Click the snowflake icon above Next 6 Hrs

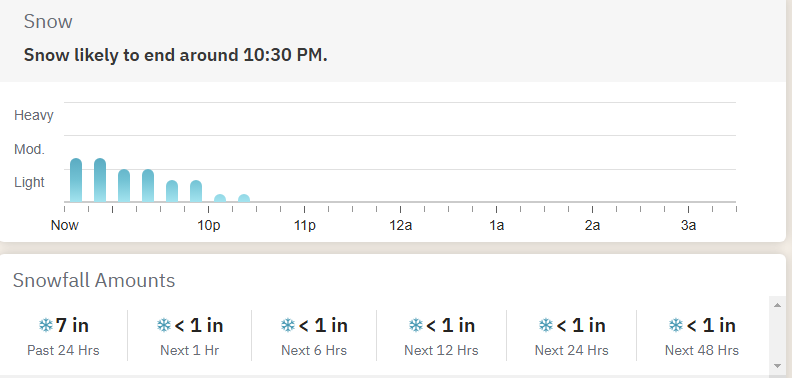(x=288, y=325)
